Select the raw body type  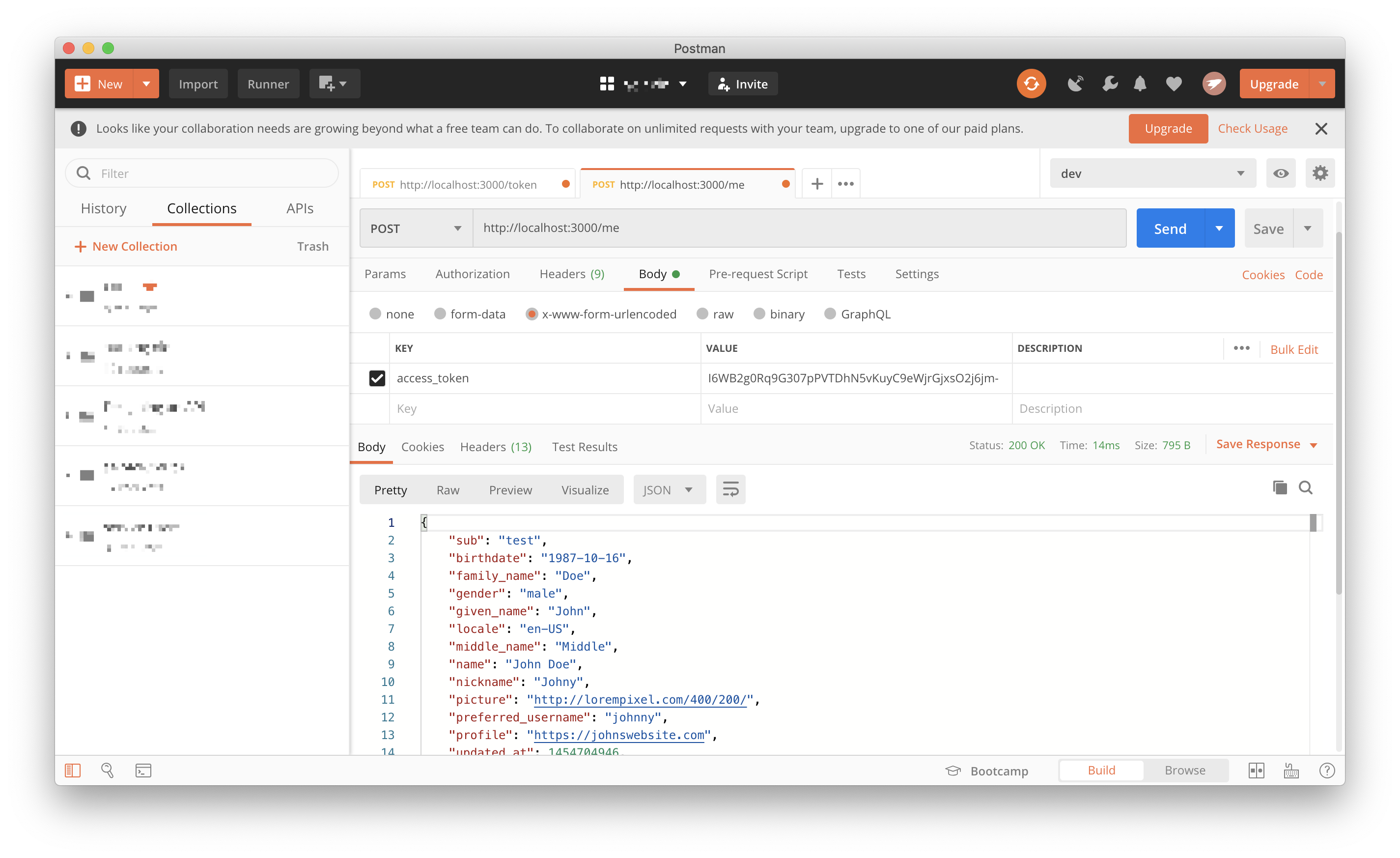(x=703, y=314)
